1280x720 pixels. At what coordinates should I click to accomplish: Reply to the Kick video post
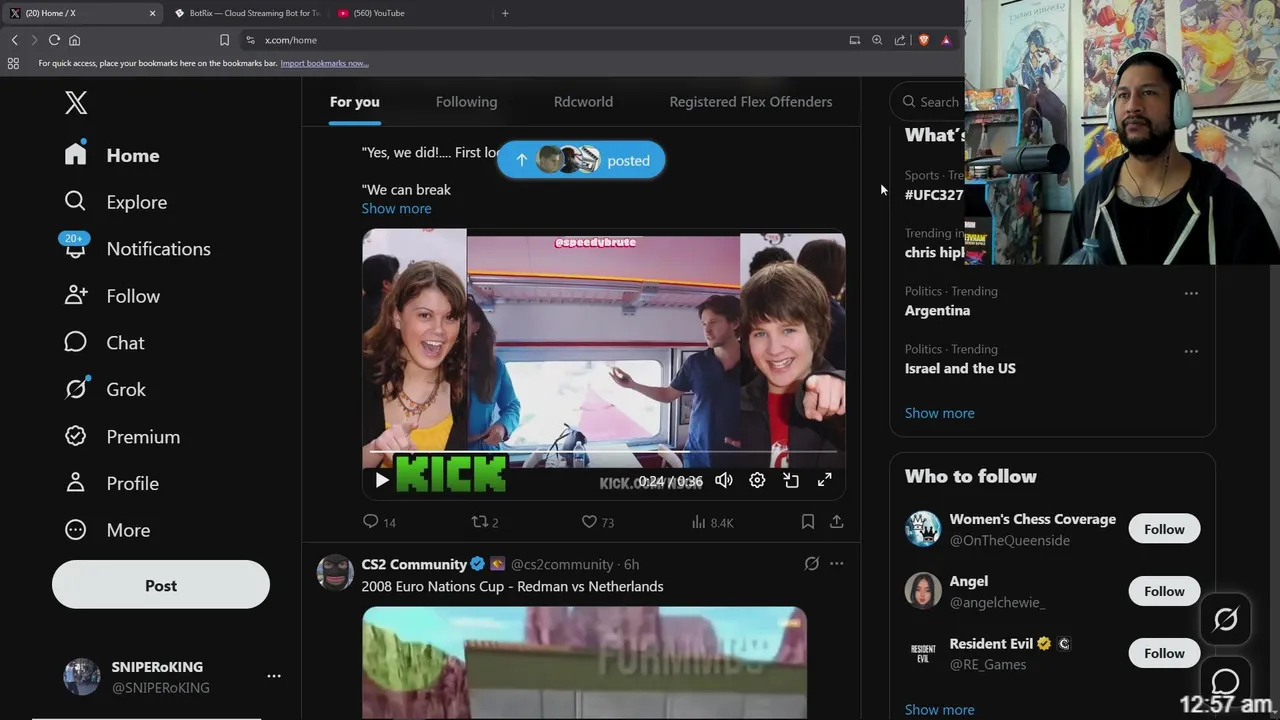[x=379, y=522]
